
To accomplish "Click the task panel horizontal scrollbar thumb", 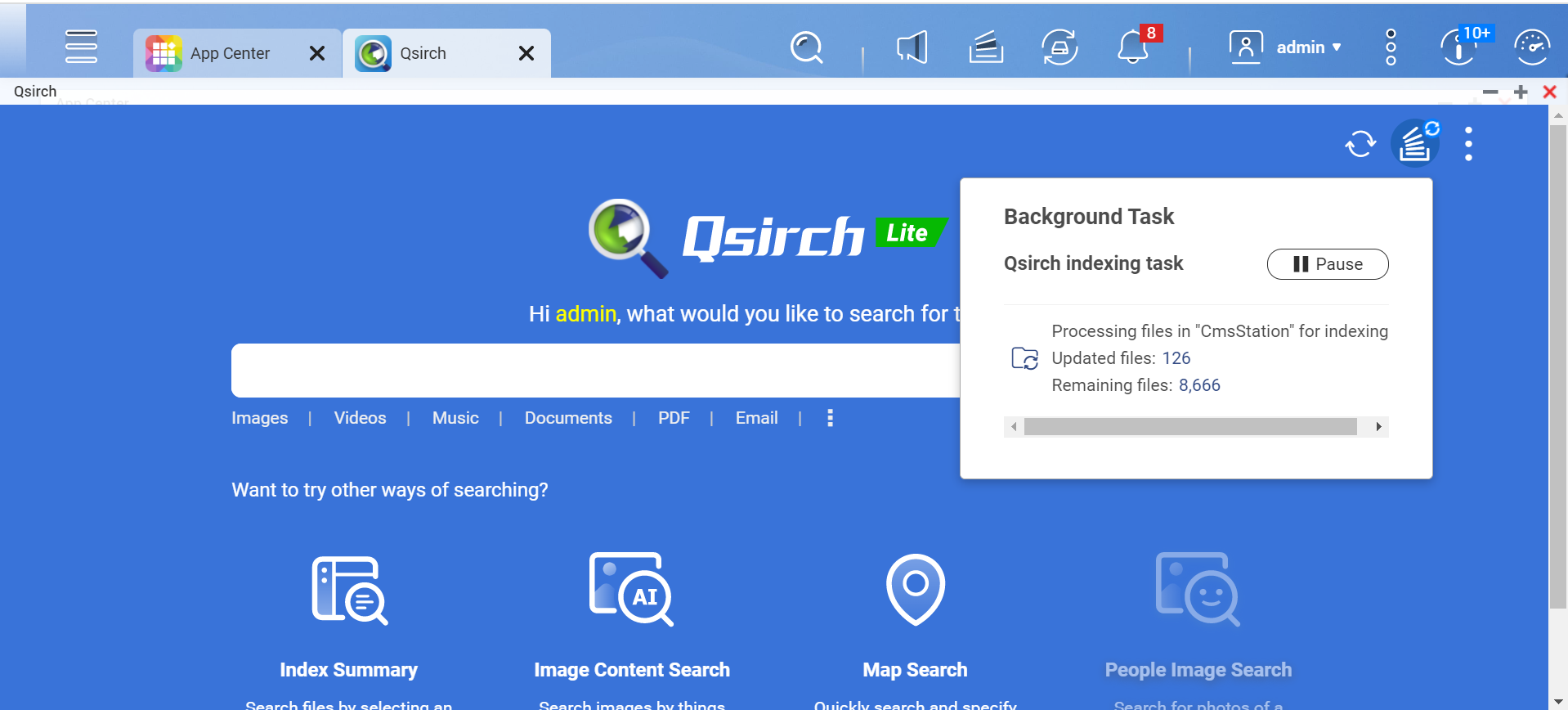I will click(x=1190, y=427).
